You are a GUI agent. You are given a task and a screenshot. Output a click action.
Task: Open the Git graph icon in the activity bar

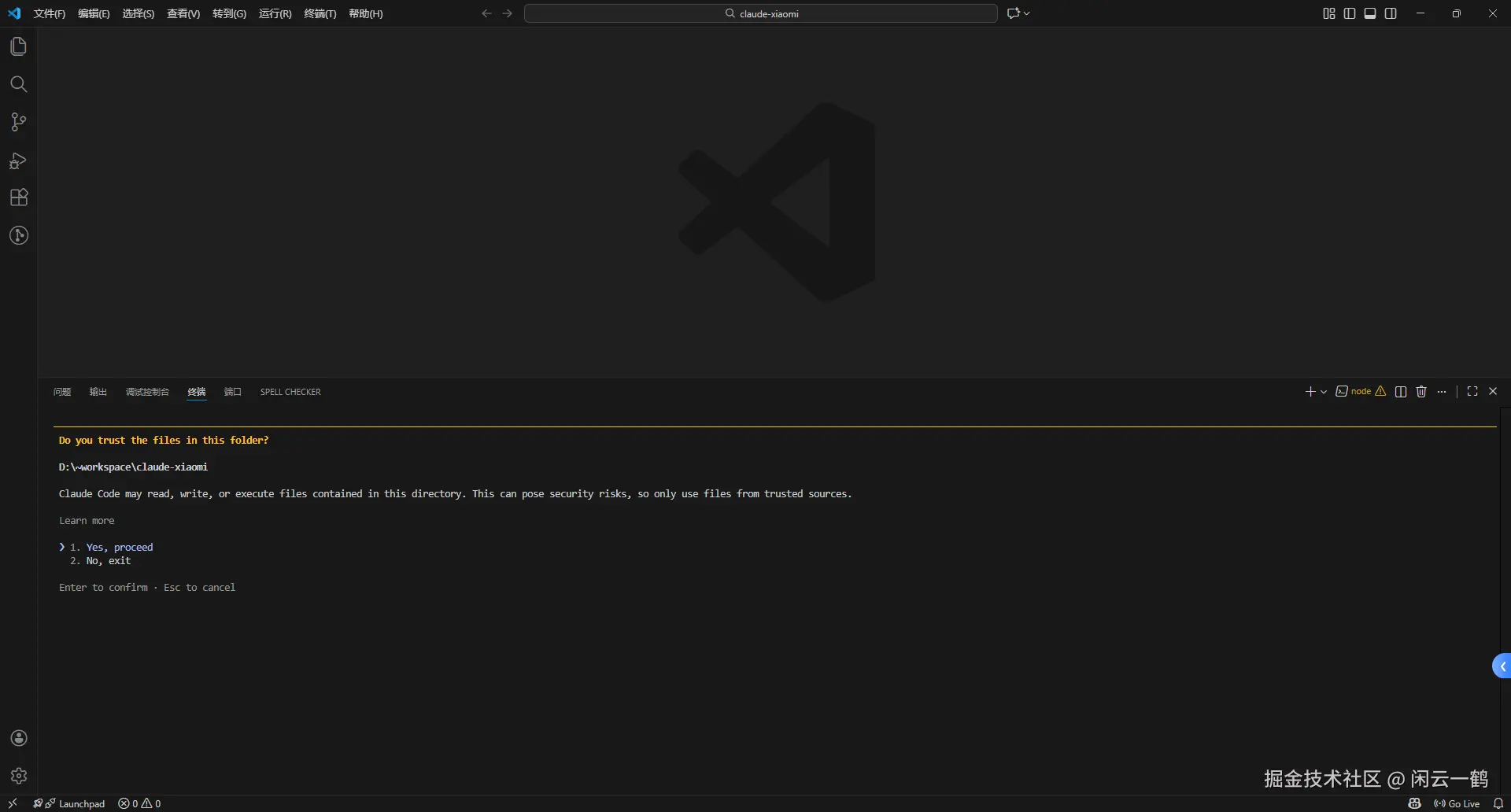pos(19,235)
